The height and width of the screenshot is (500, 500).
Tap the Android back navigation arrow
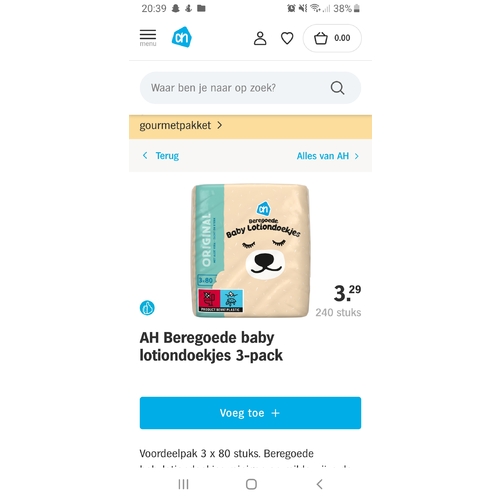[319, 484]
